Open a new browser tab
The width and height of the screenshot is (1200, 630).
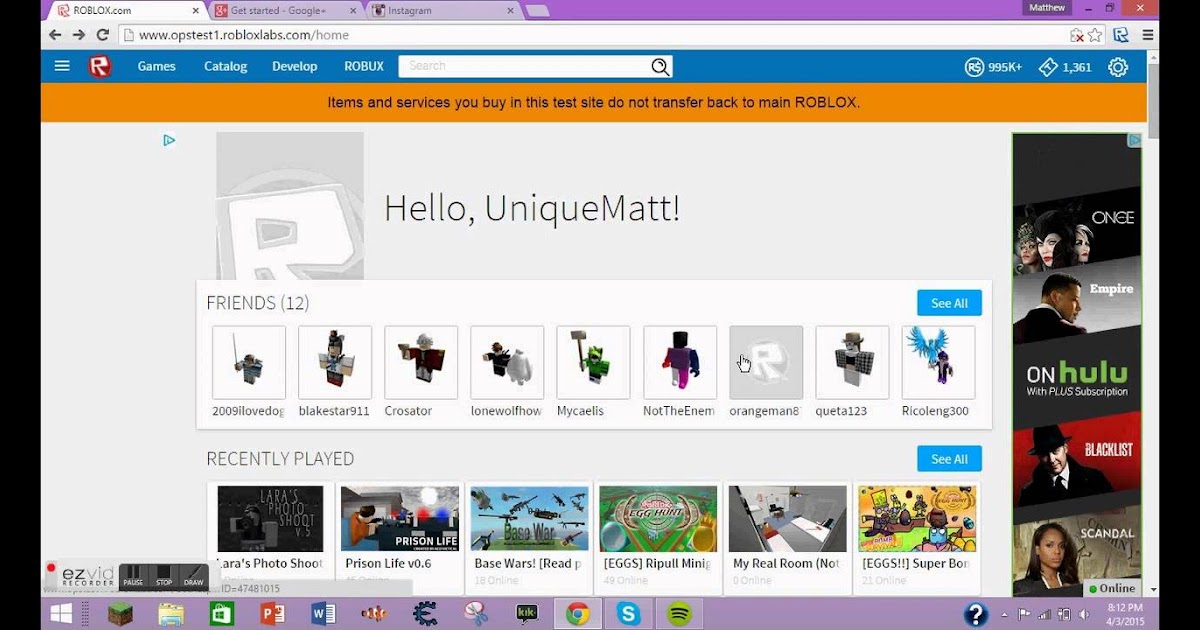[537, 11]
